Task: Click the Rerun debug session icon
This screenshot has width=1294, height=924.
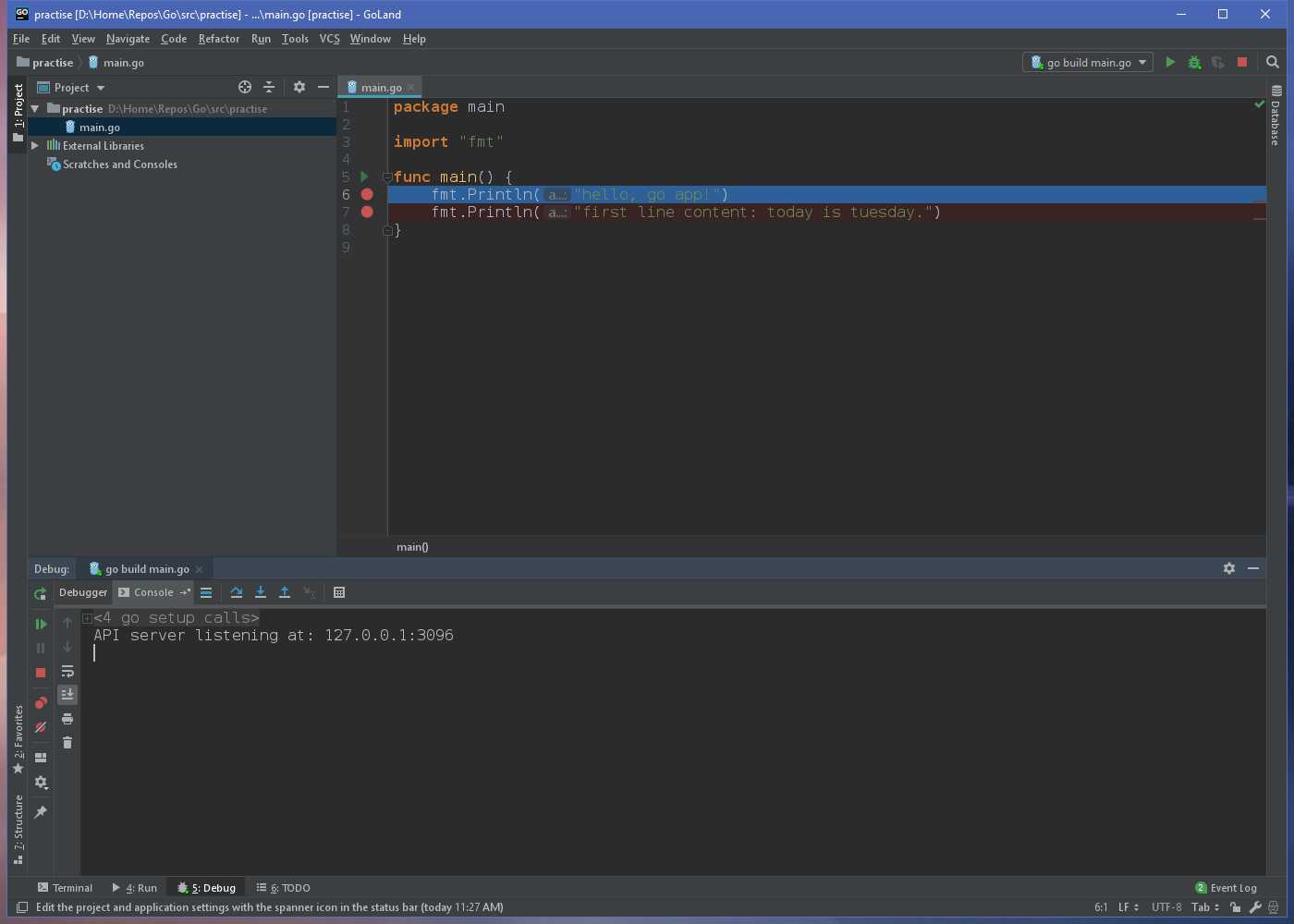Action: (x=41, y=594)
